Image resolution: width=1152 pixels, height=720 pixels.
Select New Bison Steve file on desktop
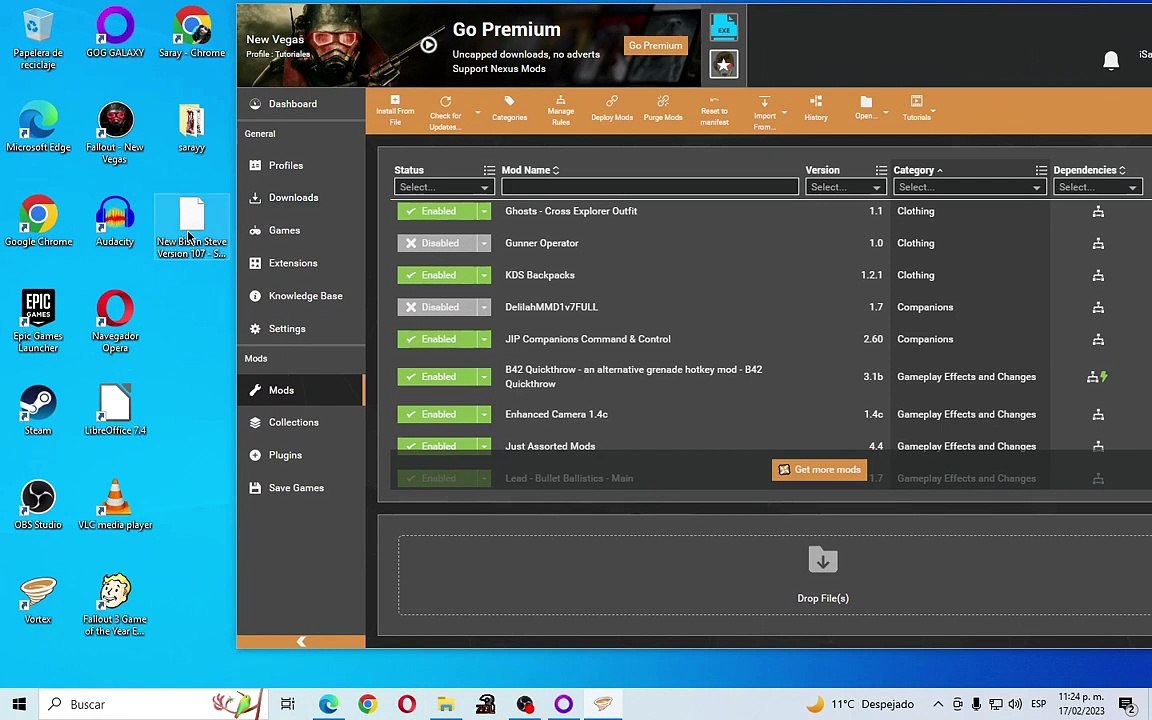[192, 227]
